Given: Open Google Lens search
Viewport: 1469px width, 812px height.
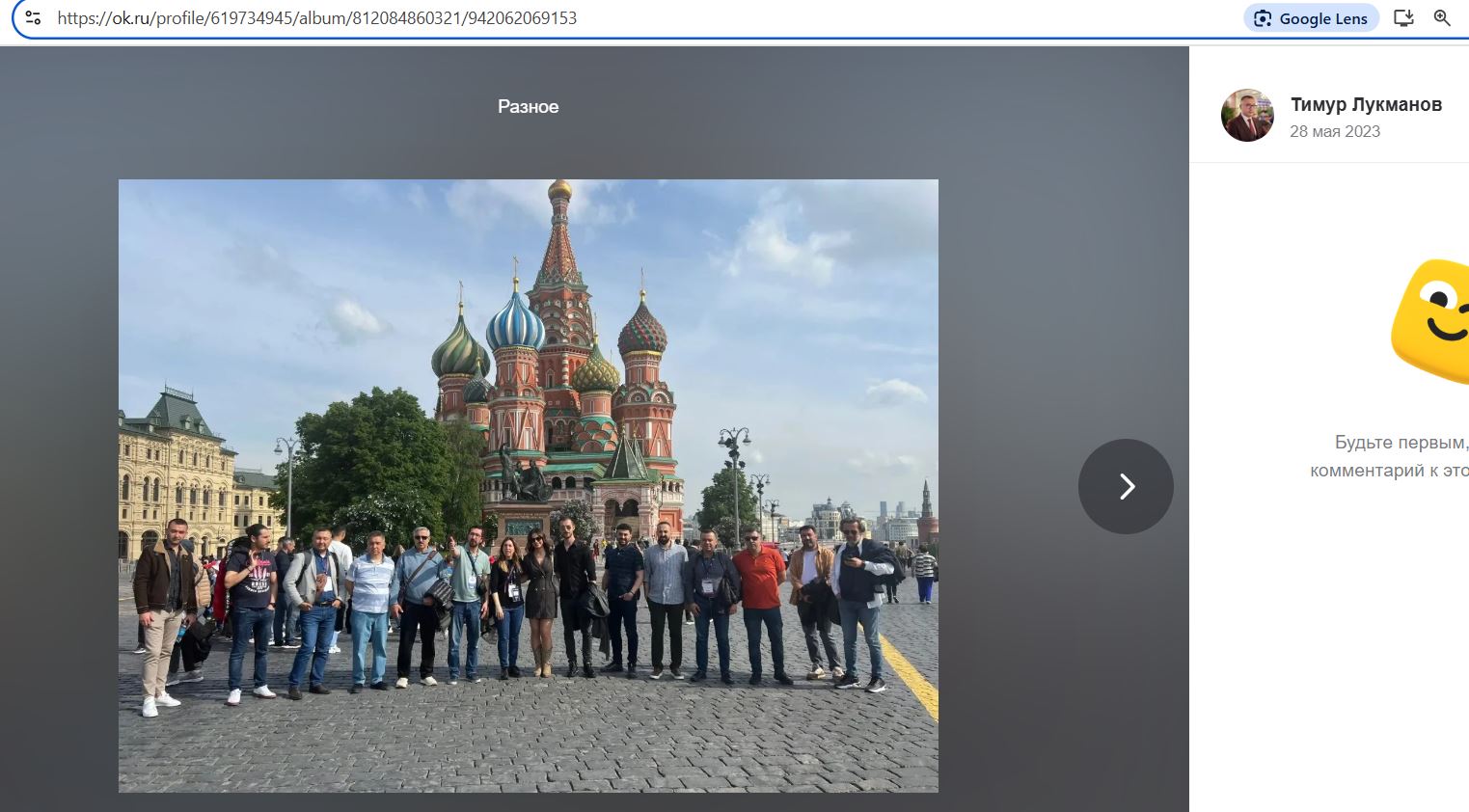Looking at the screenshot, I should (x=1312, y=18).
